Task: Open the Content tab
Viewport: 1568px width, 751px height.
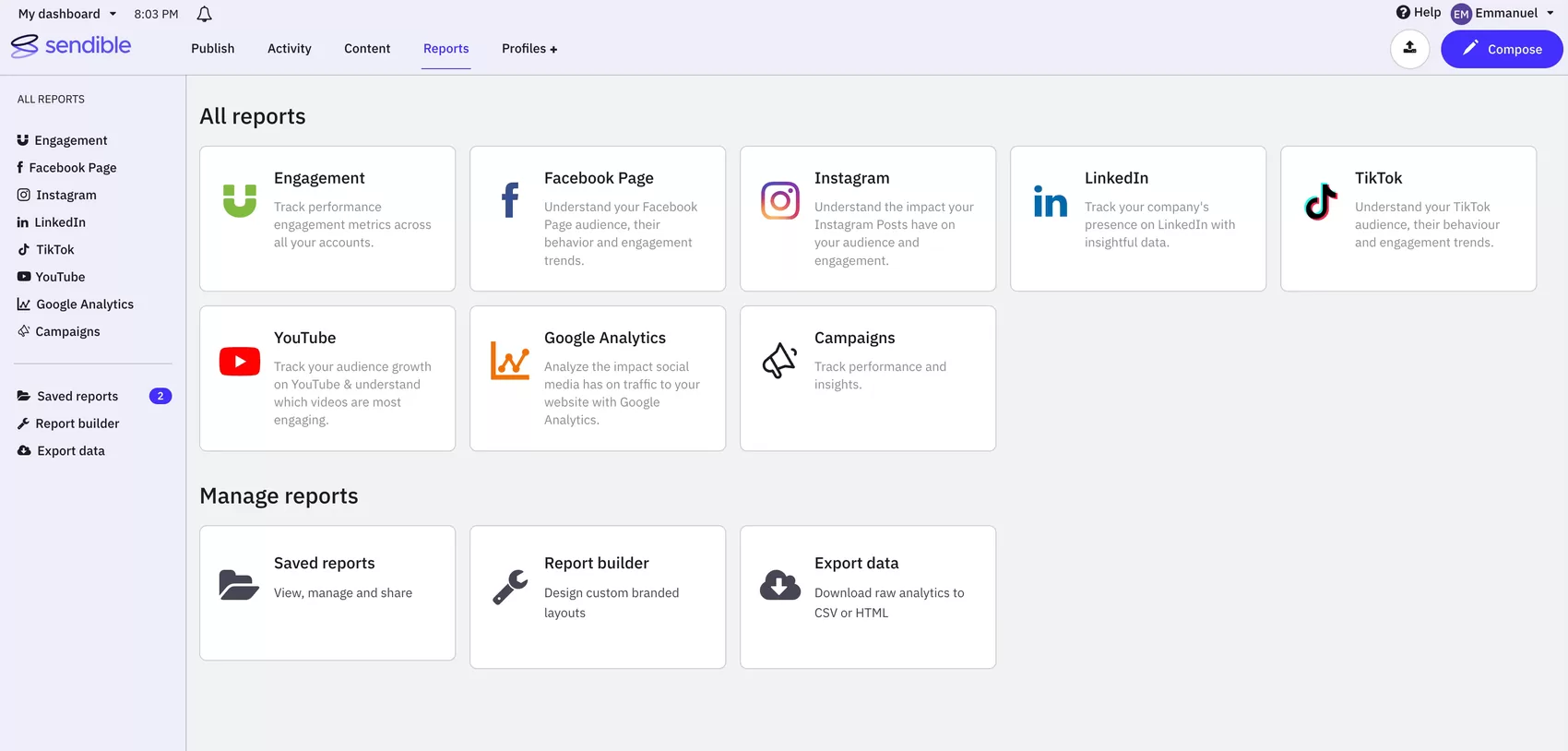Action: [367, 48]
